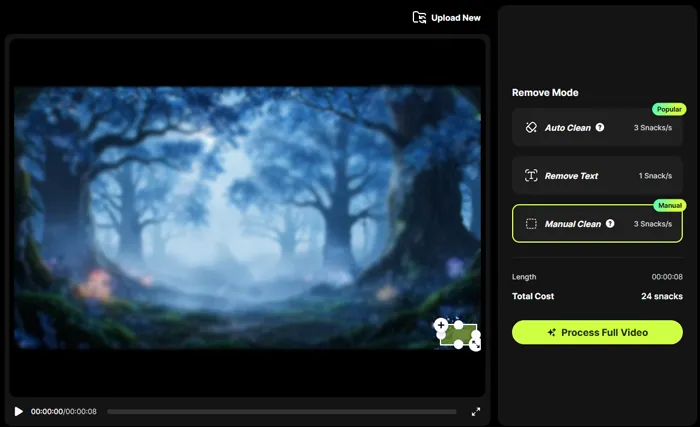Click the Upload New link
Screen dimensions: 700x427
pyautogui.click(x=446, y=18)
